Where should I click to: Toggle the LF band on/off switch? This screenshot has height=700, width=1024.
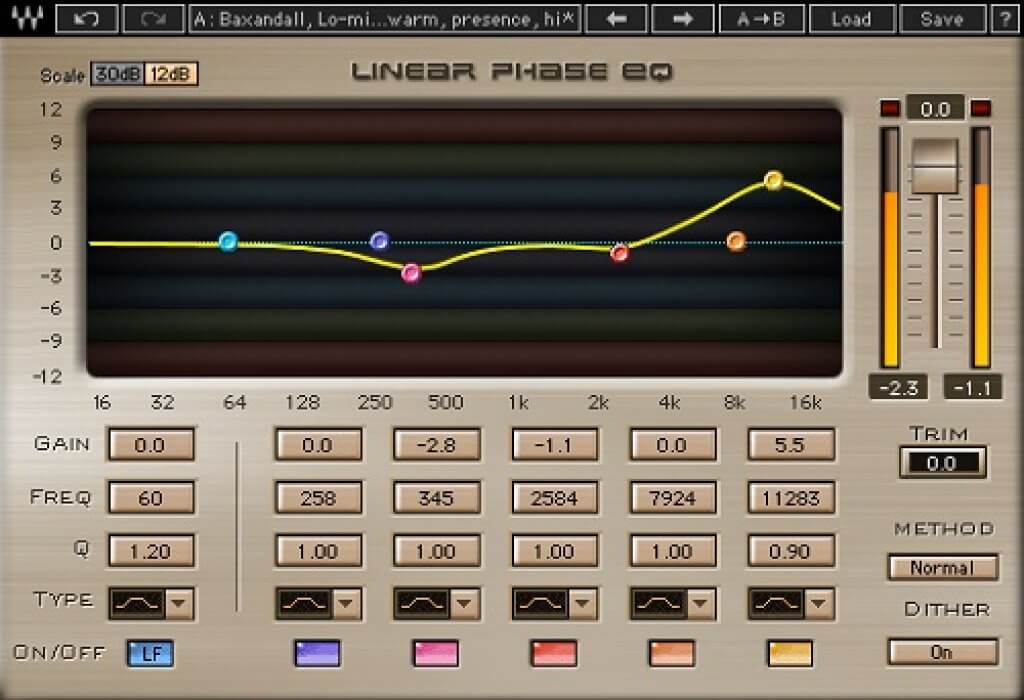150,653
